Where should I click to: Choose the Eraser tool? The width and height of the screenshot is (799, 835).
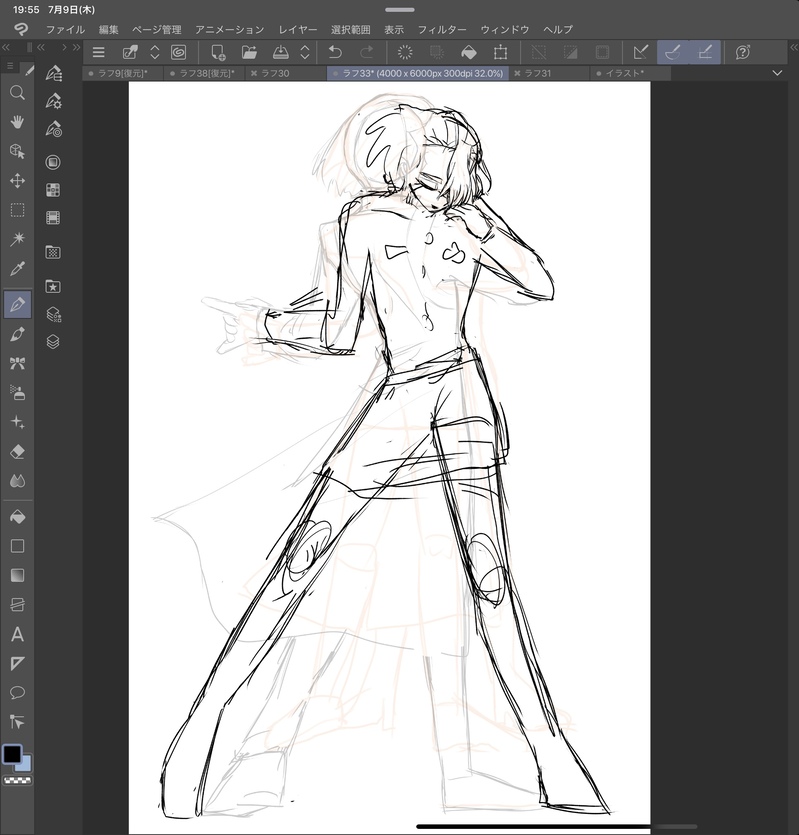[17, 451]
